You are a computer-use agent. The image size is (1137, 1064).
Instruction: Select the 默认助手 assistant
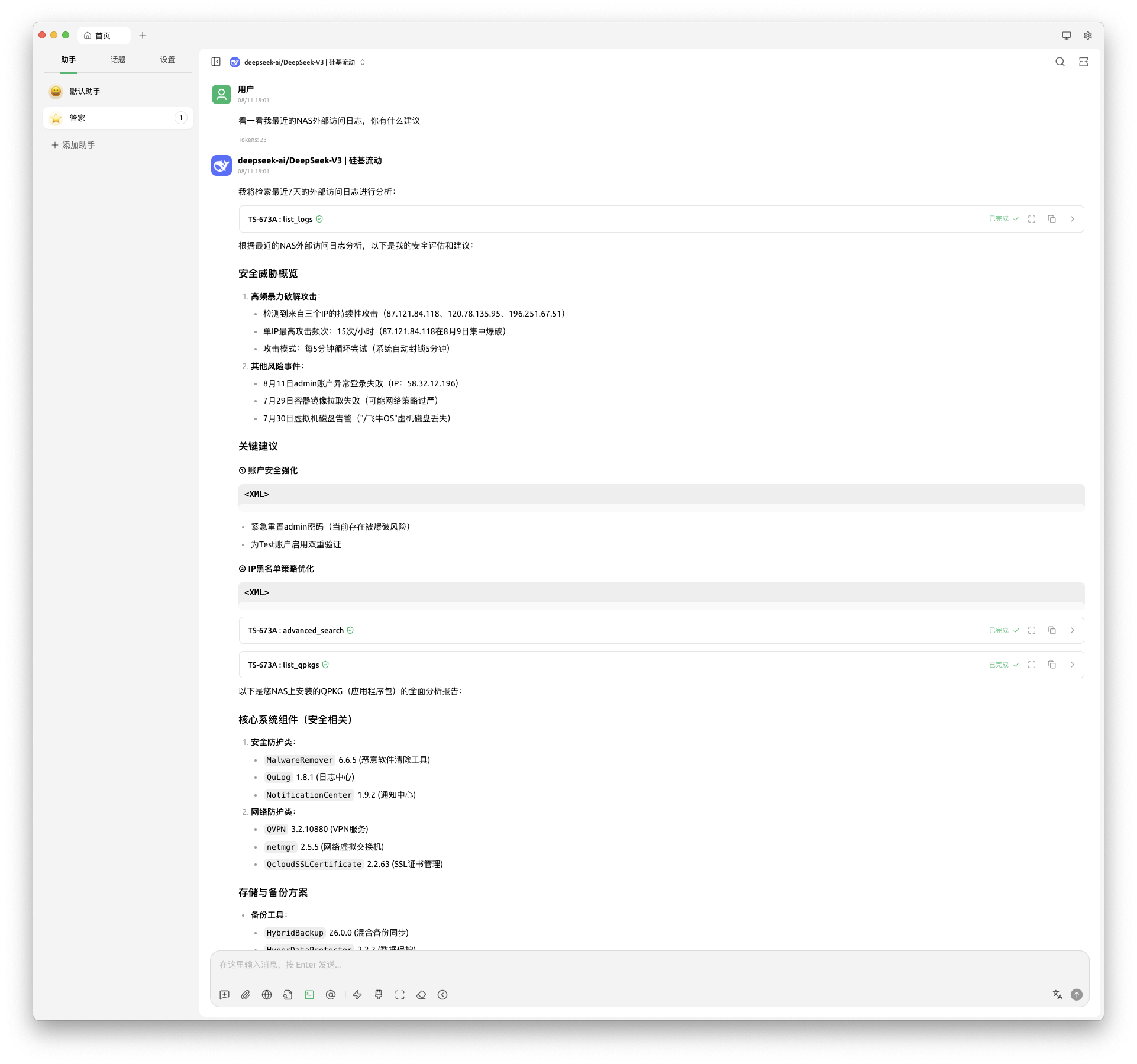pos(85,91)
